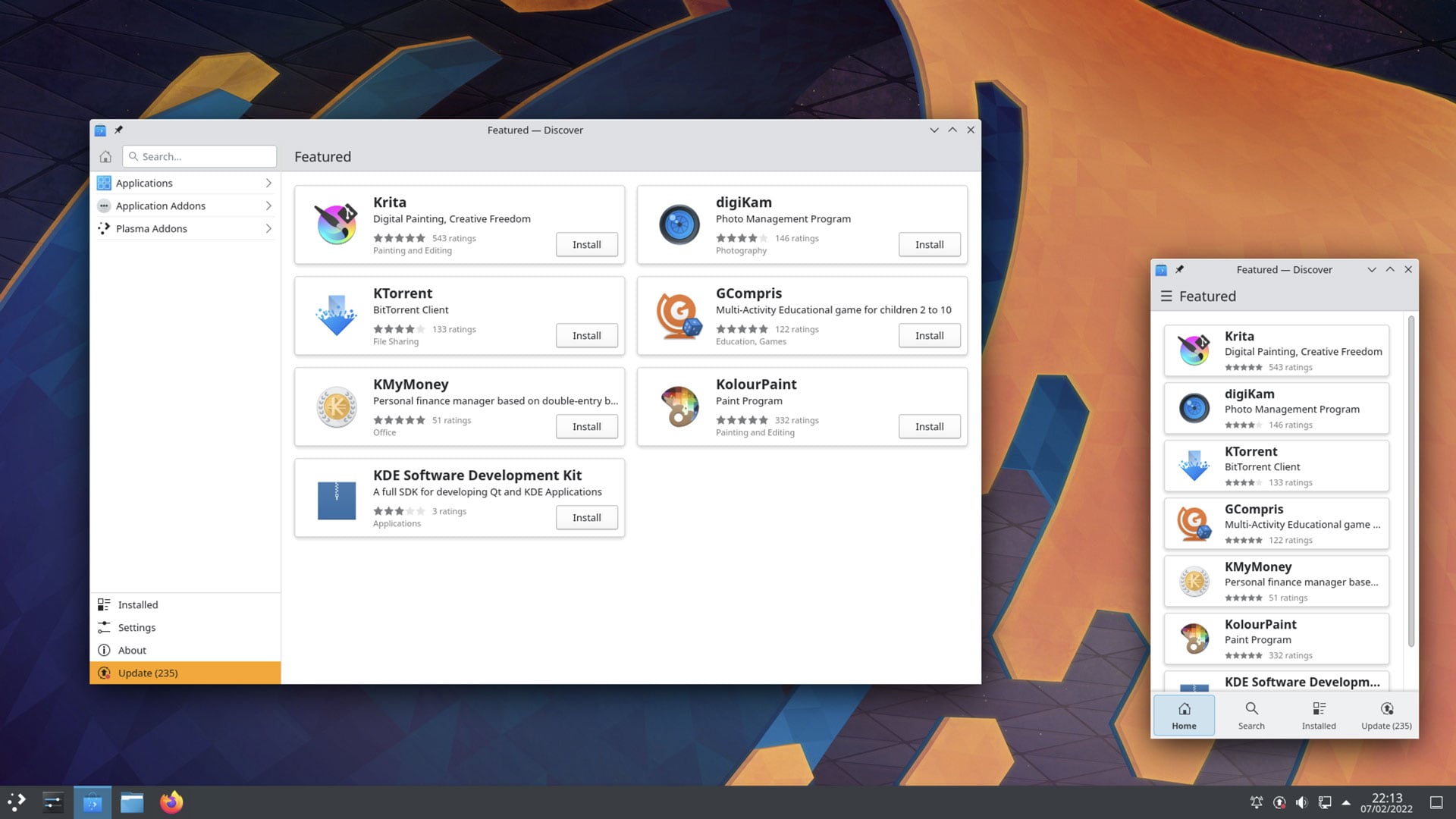Image resolution: width=1456 pixels, height=819 pixels.
Task: Click the Krita app icon in the large window
Action: click(x=337, y=224)
